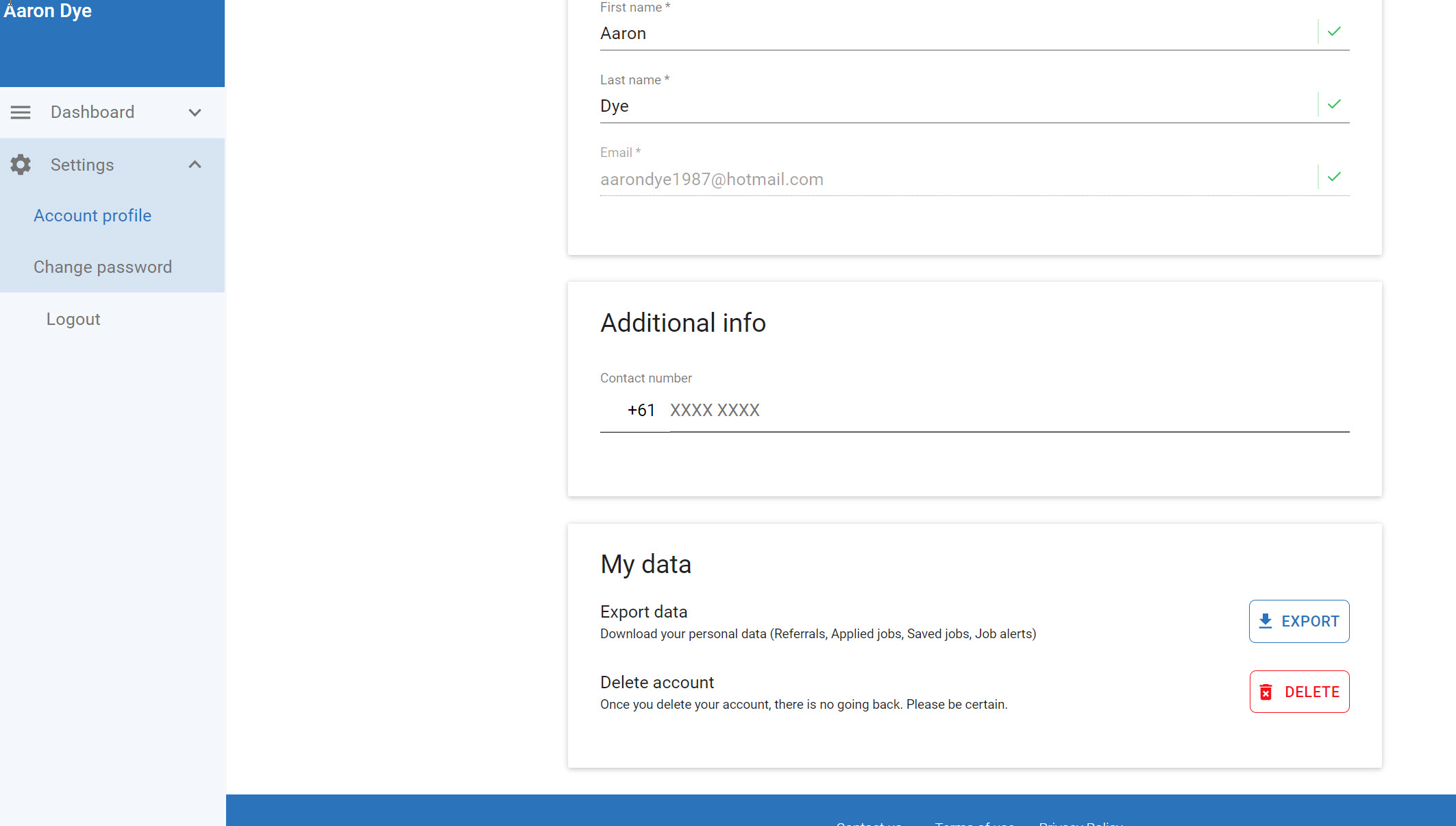Click the disabled Email address field
The height and width of the screenshot is (826, 1456).
(x=957, y=179)
